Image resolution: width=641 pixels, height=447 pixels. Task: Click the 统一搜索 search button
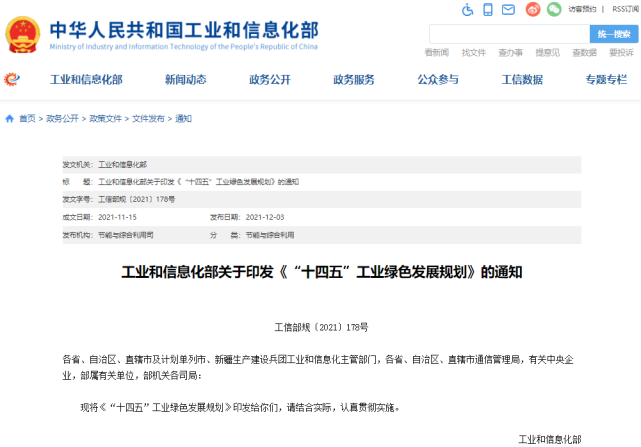pyautogui.click(x=614, y=34)
